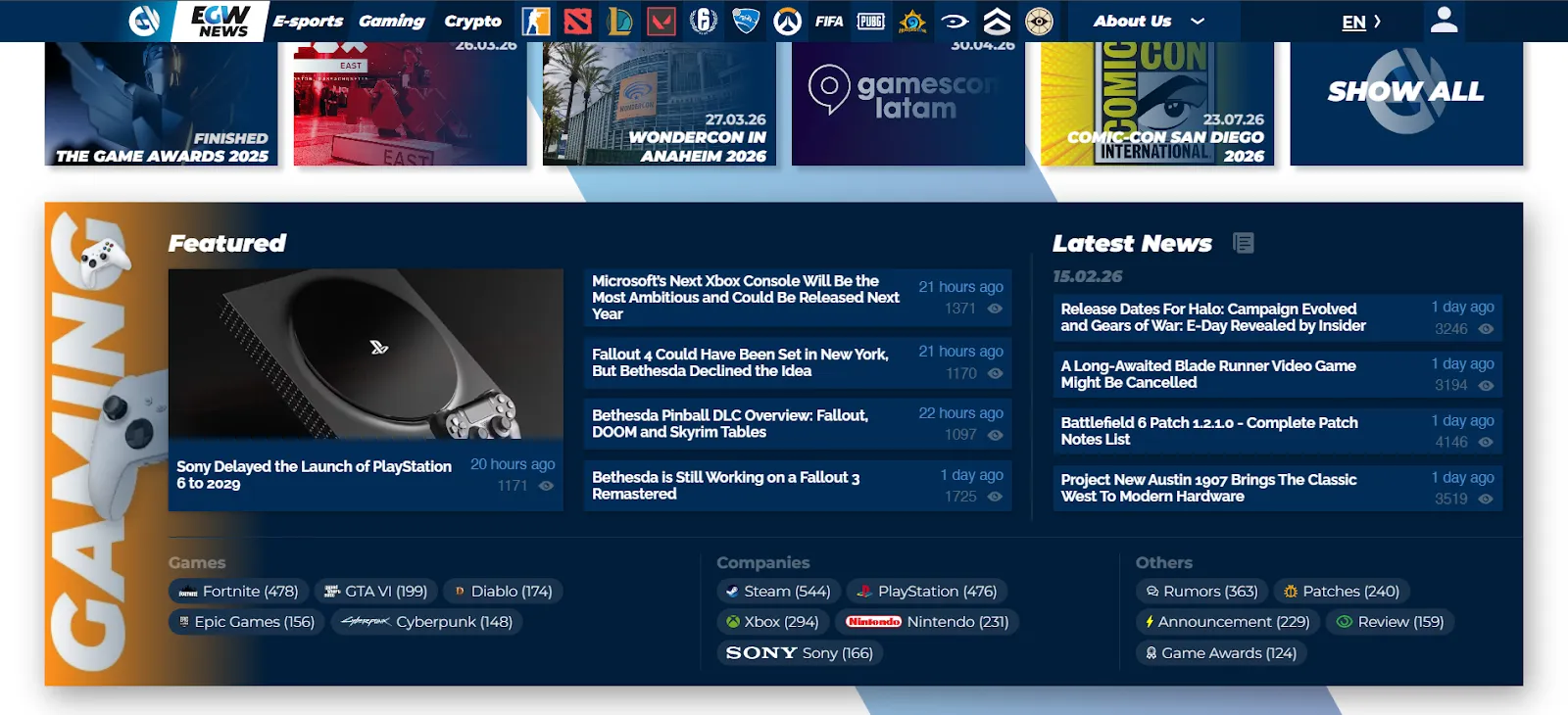Screen dimensions: 1568x715
Task: Open the Valorant section icon
Action: pos(661,21)
